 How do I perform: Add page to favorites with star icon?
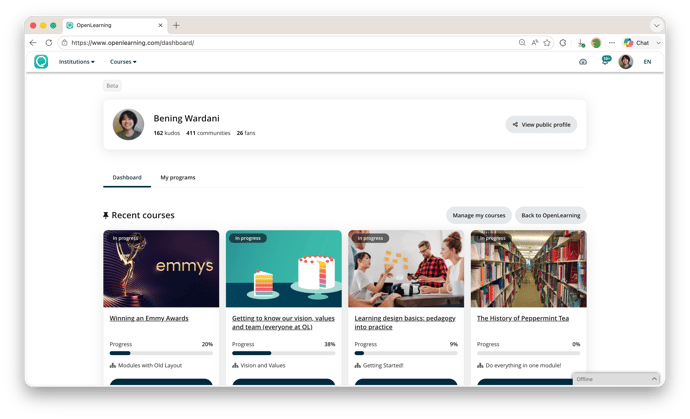549,43
